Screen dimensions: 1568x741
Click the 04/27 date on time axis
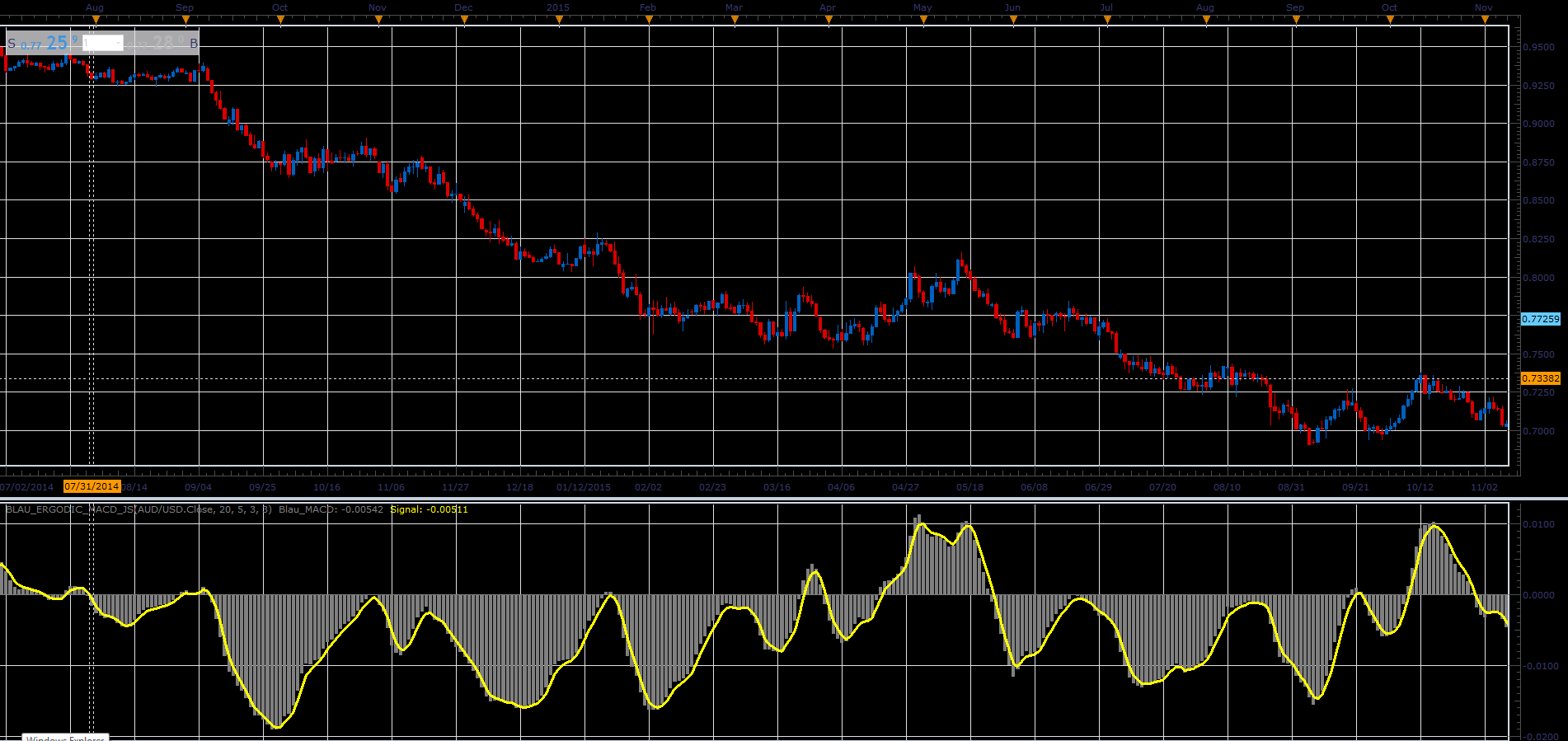(x=905, y=487)
